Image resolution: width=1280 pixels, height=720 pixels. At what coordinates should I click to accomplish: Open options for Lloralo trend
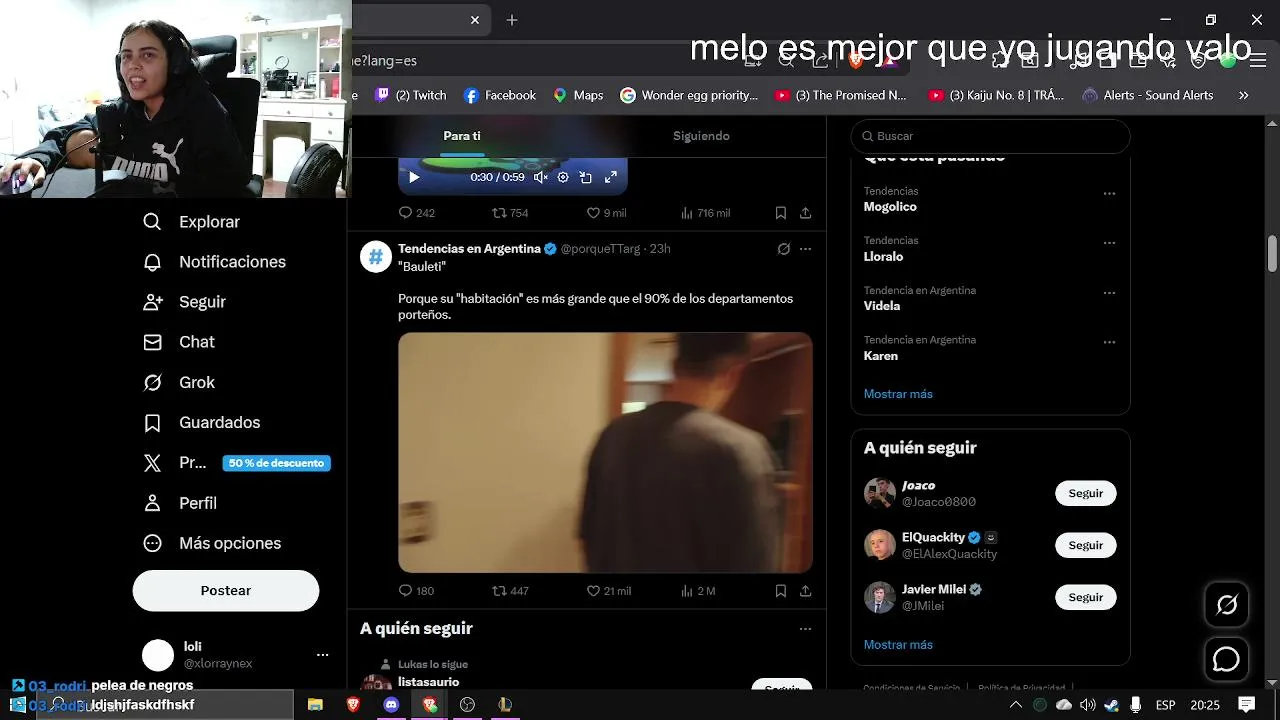1109,243
